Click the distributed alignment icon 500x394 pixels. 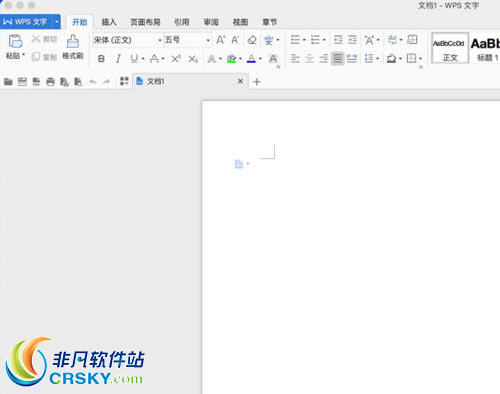(352, 59)
